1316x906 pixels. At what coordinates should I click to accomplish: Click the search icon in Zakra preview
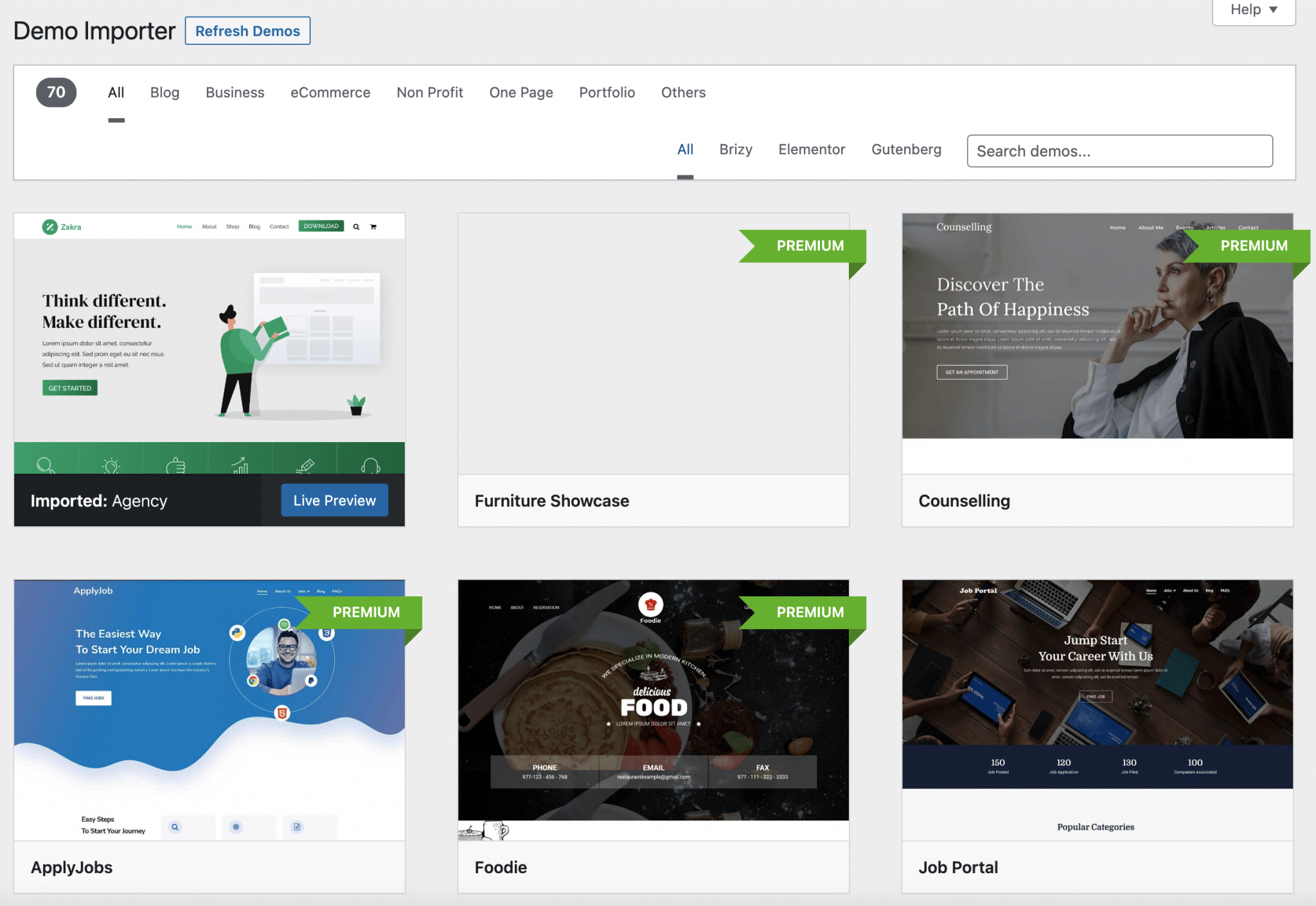(356, 227)
